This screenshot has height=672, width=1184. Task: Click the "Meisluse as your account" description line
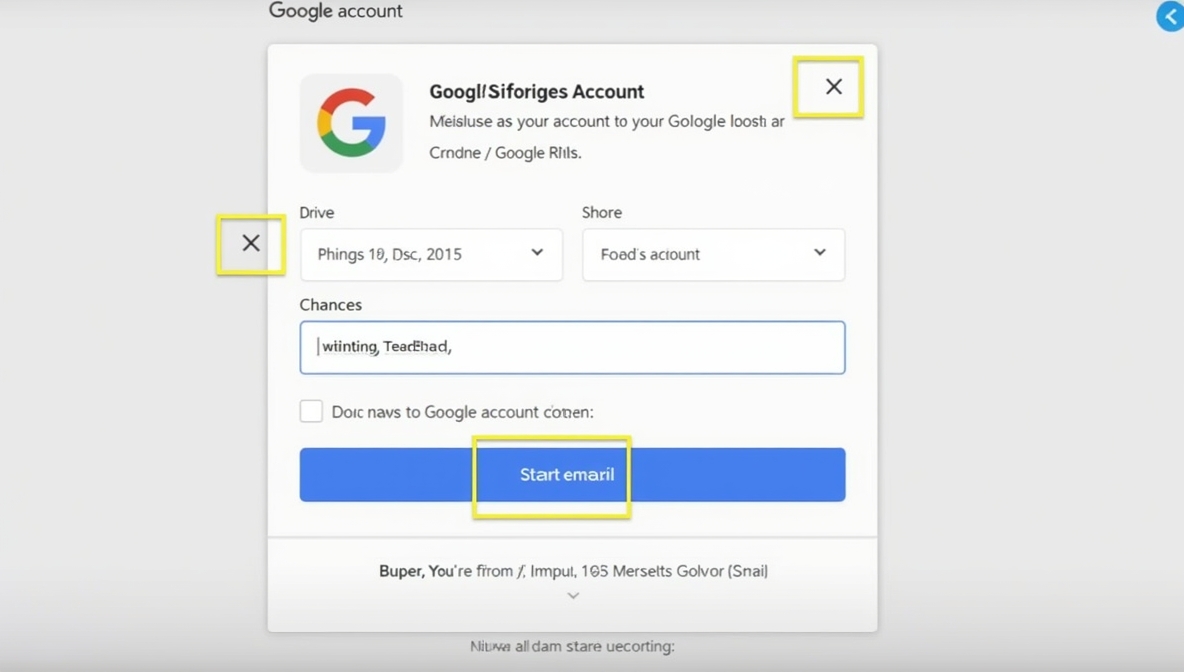pyautogui.click(x=606, y=122)
